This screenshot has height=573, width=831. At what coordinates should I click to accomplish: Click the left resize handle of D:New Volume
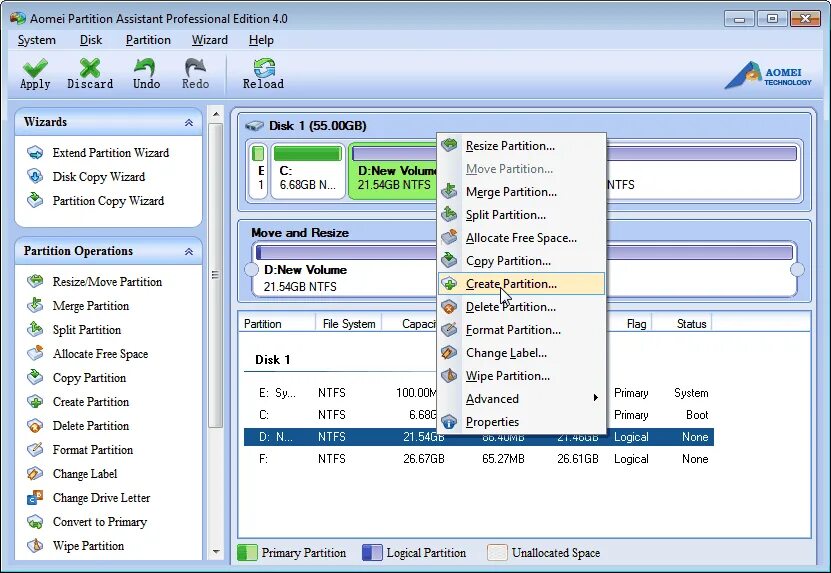251,269
